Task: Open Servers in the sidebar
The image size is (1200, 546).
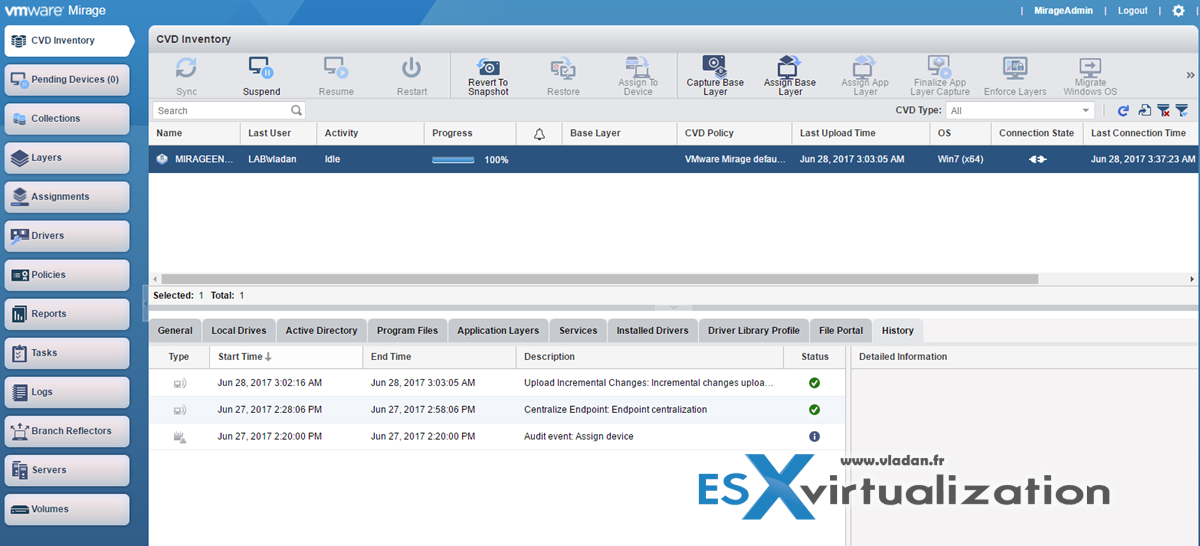Action: (x=67, y=470)
